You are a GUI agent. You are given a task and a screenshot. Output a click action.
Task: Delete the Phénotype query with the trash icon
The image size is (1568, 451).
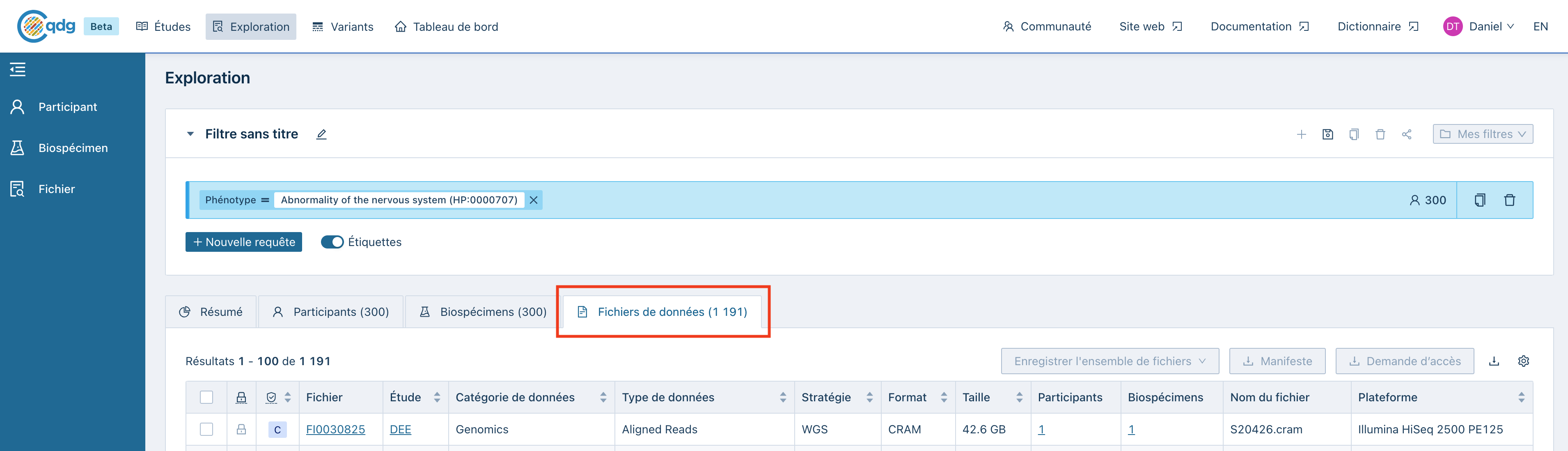1509,200
